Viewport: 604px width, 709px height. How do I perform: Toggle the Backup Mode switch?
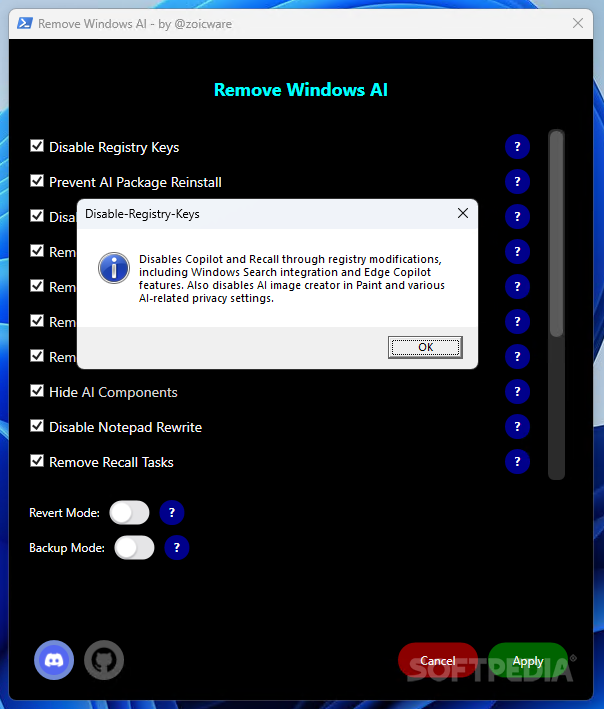[134, 548]
